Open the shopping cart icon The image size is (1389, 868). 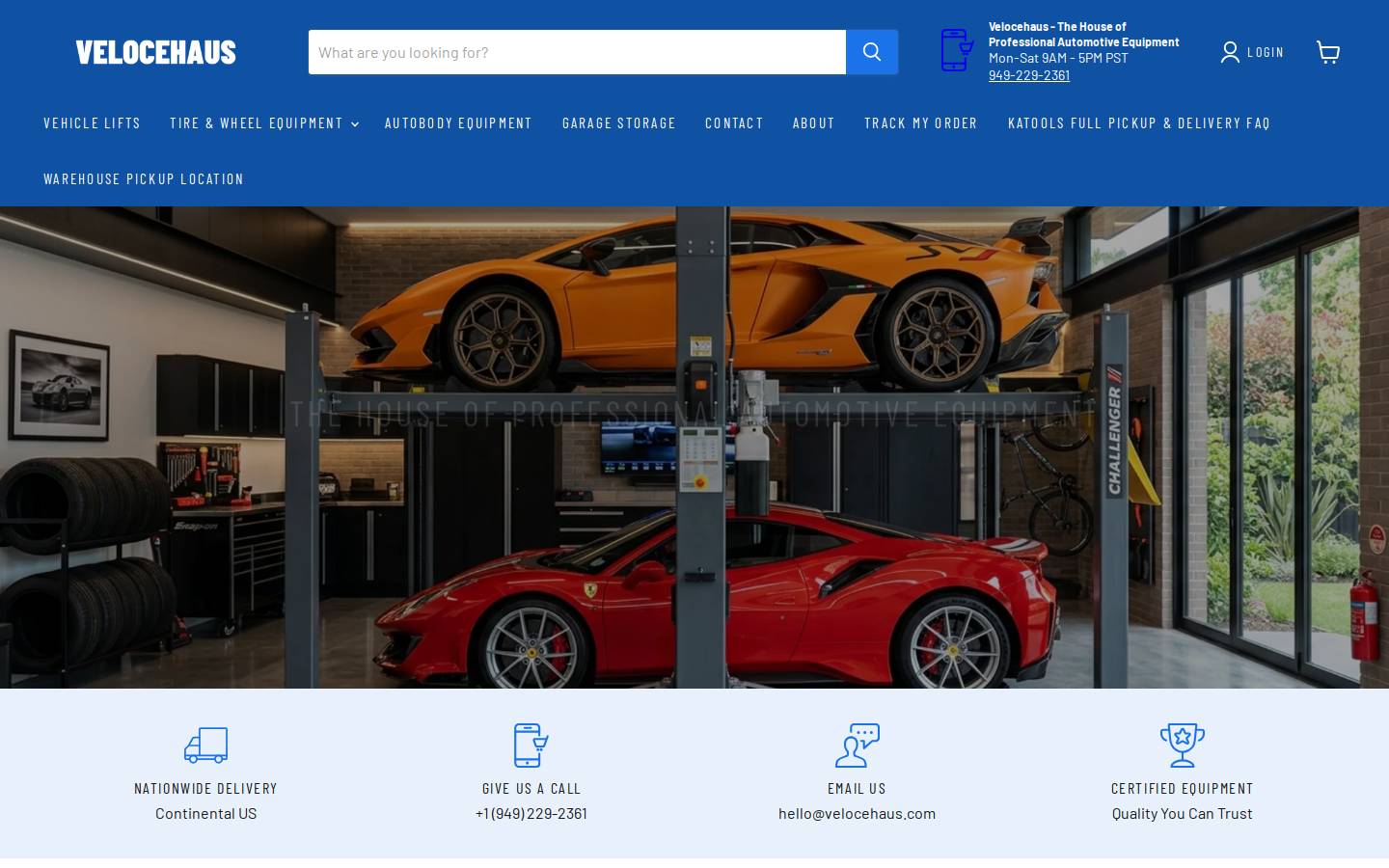pos(1328,52)
